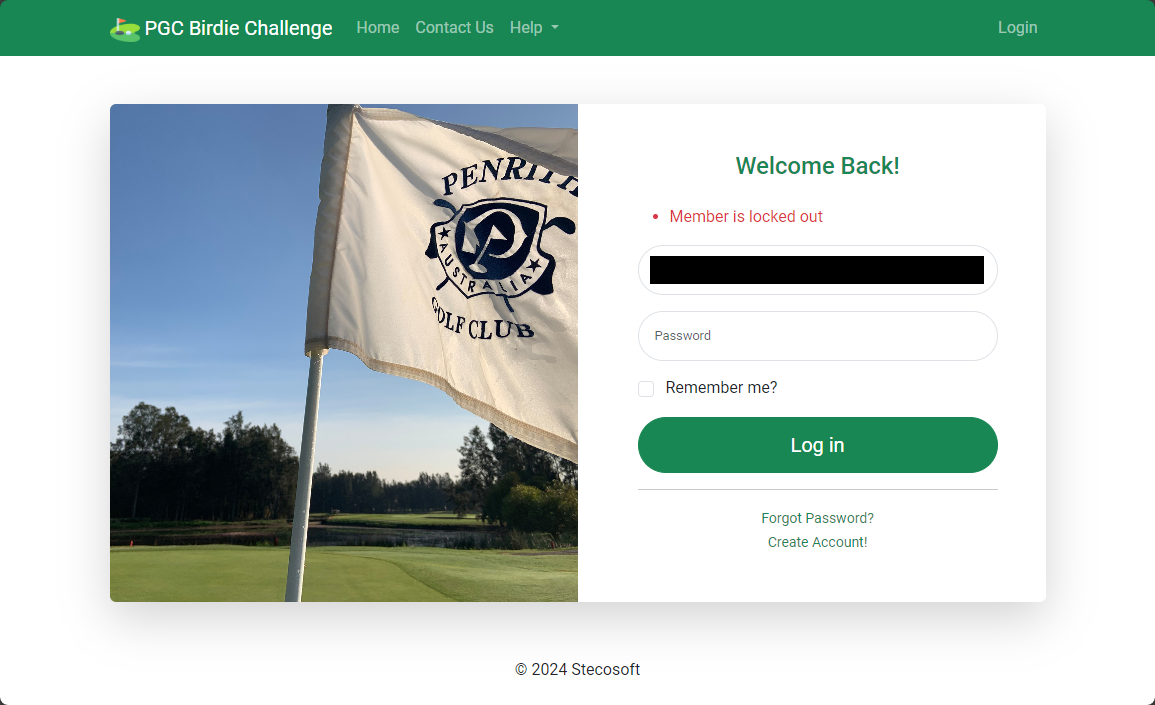Click the white flagpole in the photo
Screen dimensions: 1155x705
point(303,475)
